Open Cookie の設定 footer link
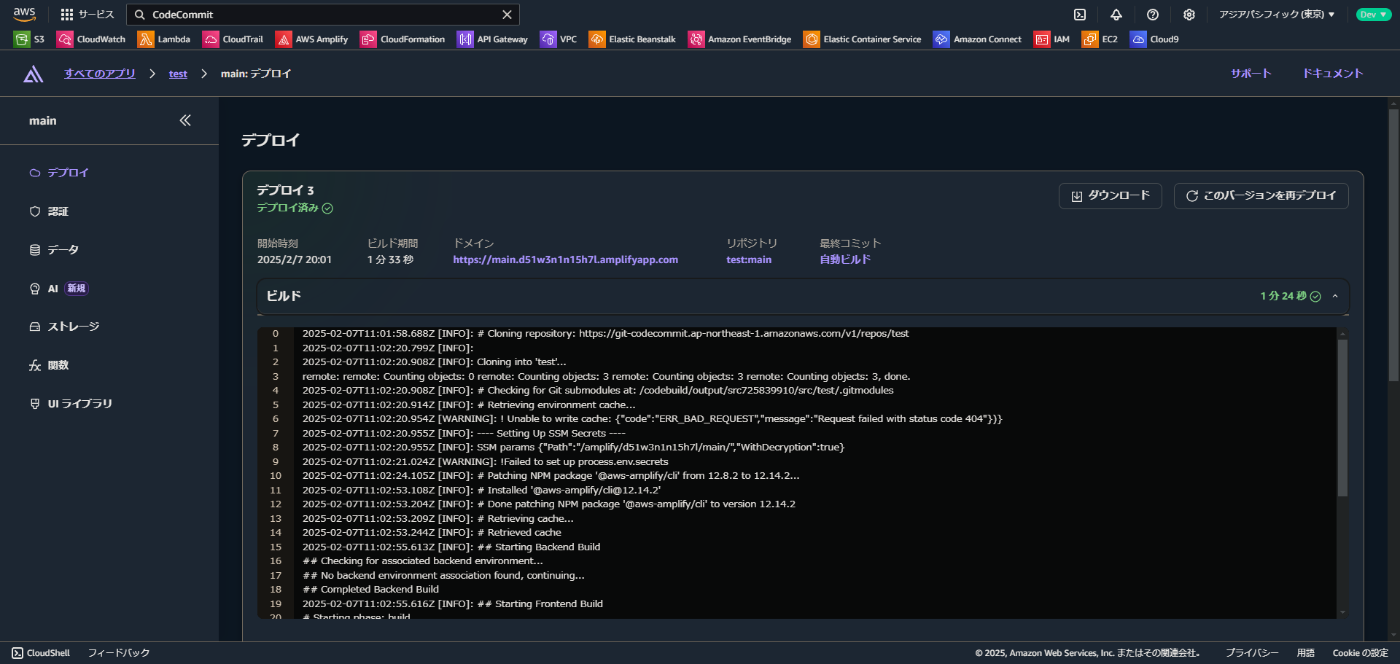Image resolution: width=1400 pixels, height=664 pixels. (x=1360, y=653)
